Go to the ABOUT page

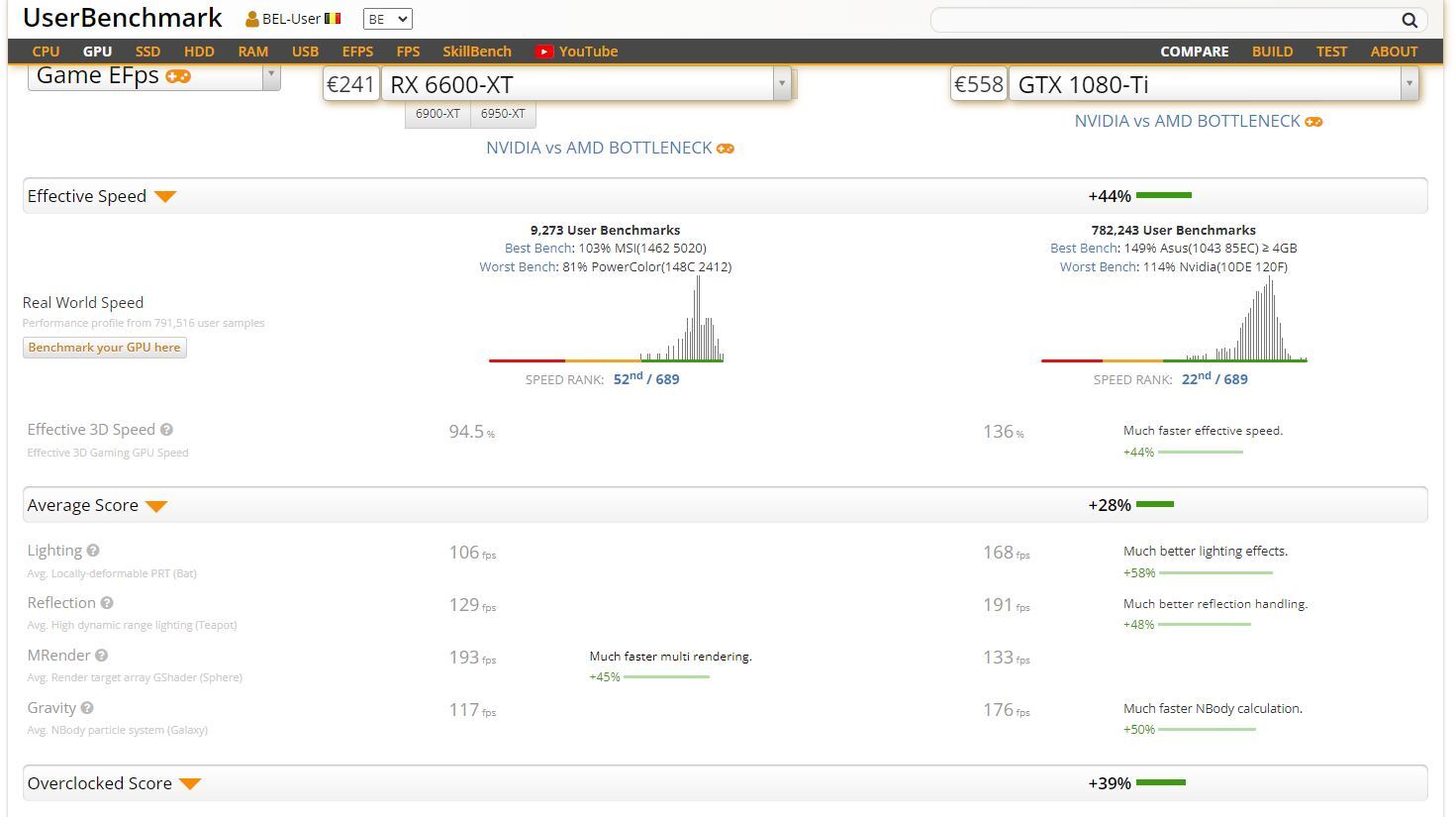click(x=1394, y=51)
